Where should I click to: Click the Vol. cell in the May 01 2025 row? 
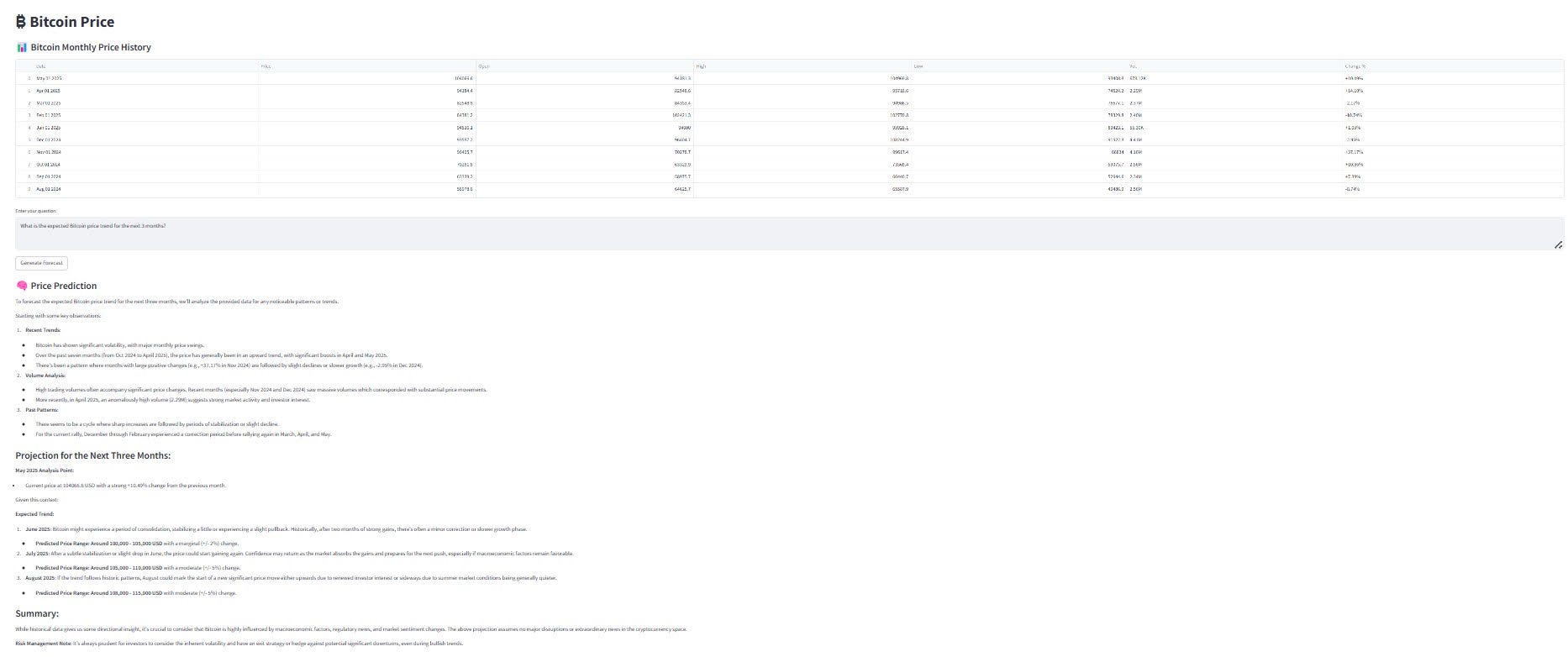pos(1235,78)
